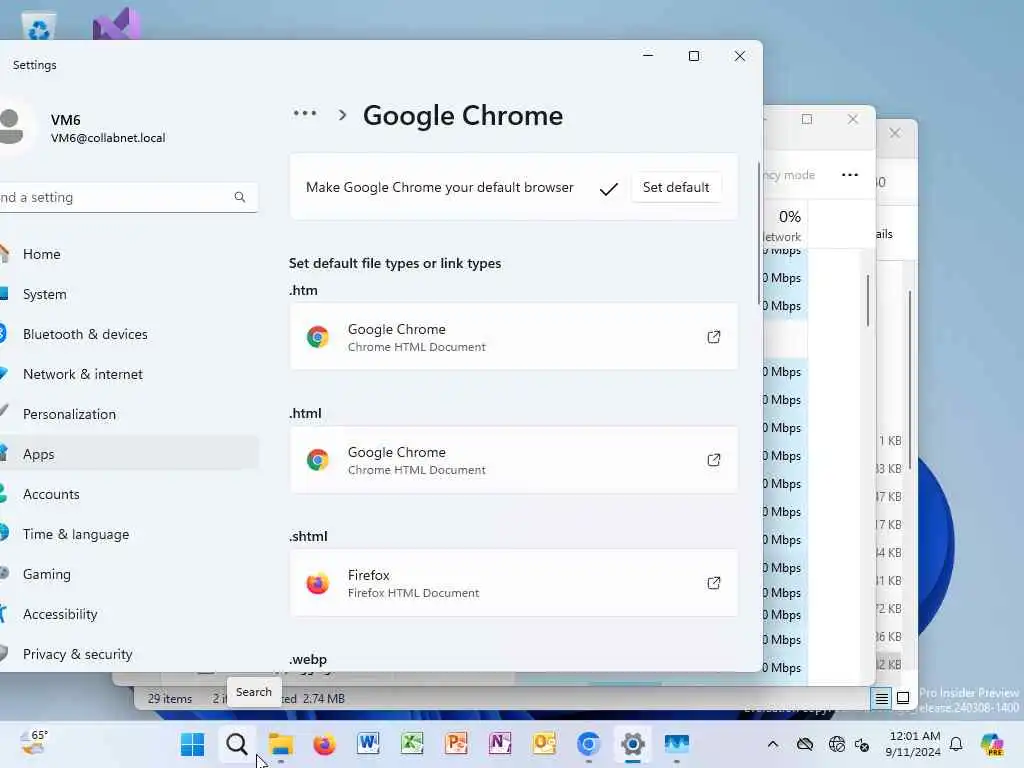Open Bluetooth & devices category
The image size is (1024, 768).
[128, 334]
